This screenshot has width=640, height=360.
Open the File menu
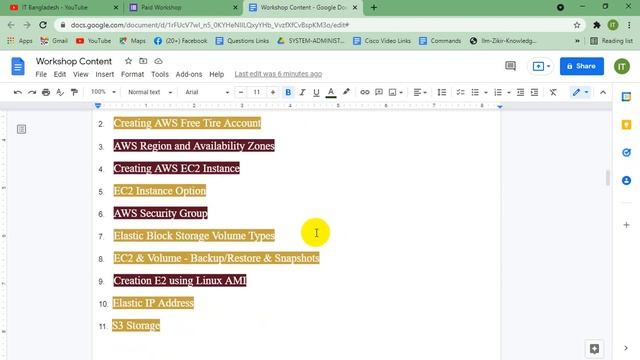click(x=41, y=74)
